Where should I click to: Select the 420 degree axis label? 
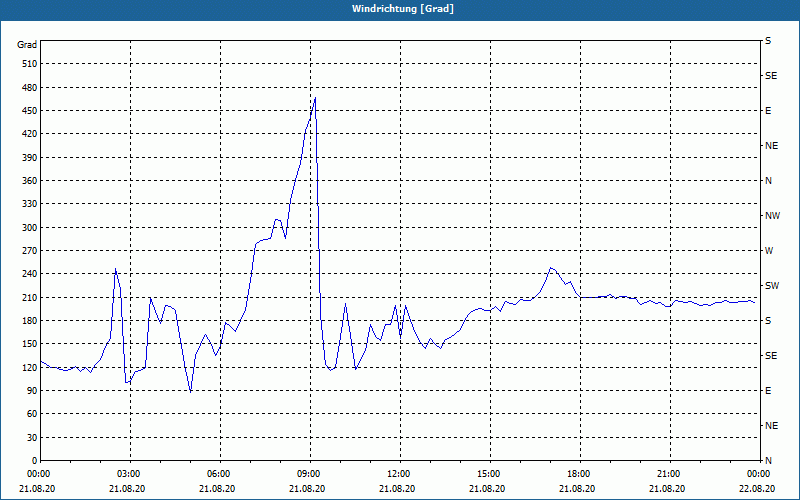coord(30,134)
